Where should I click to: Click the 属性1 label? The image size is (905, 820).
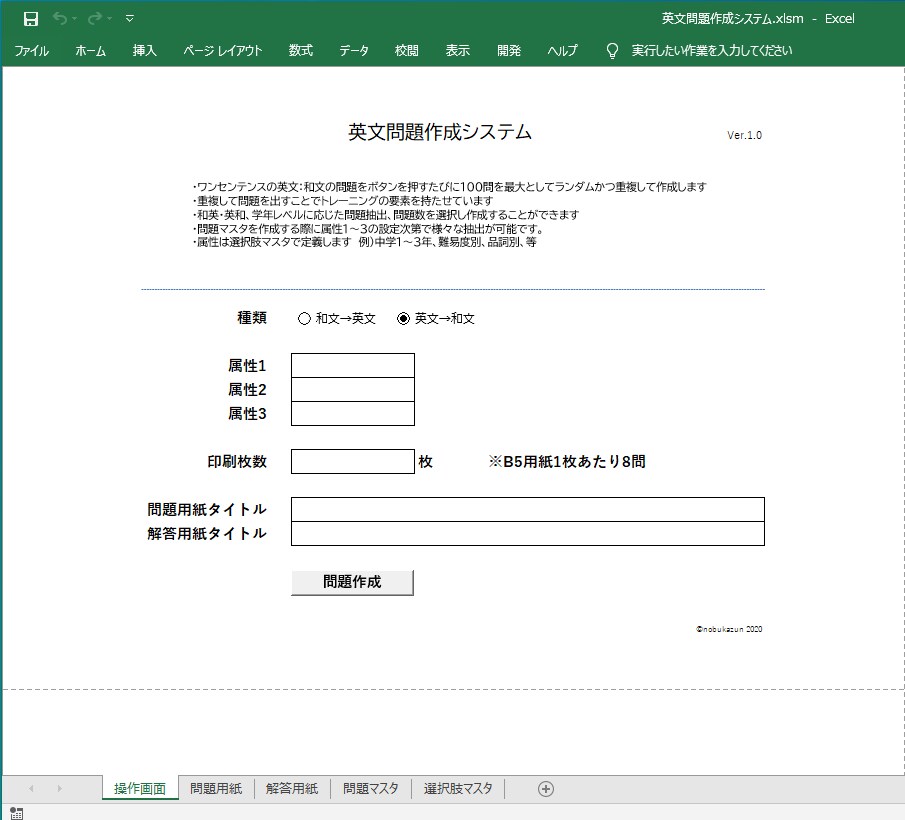click(247, 366)
